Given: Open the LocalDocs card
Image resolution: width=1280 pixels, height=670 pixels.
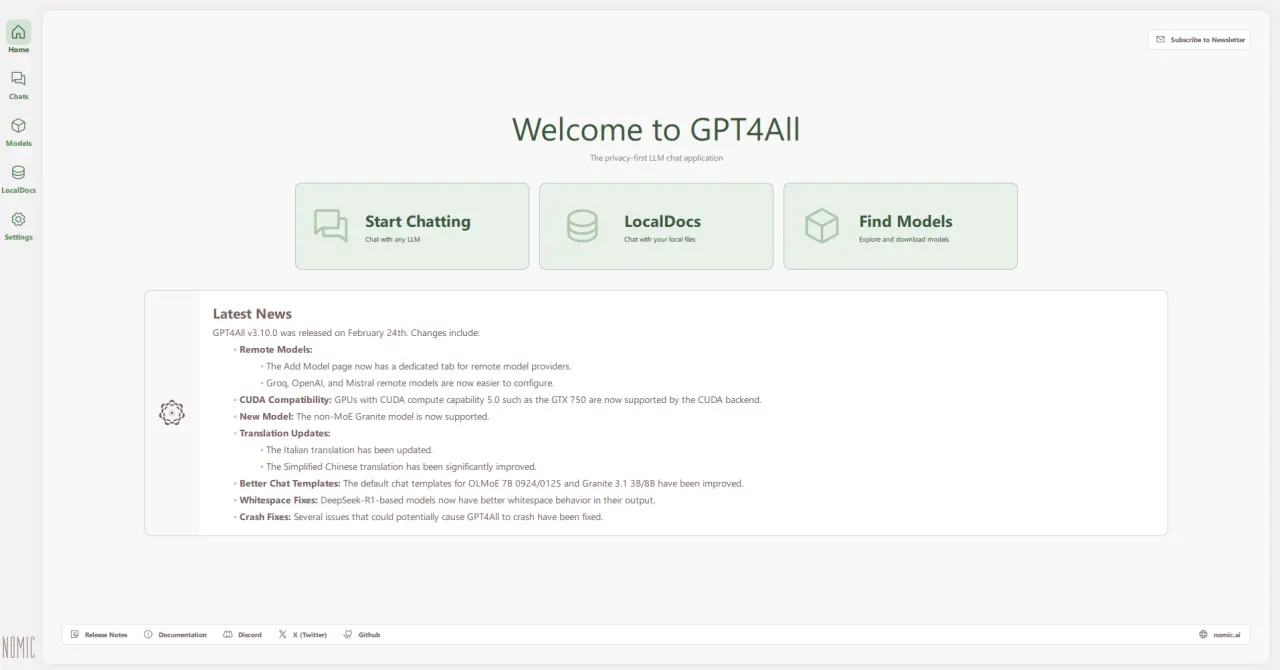Looking at the screenshot, I should pyautogui.click(x=656, y=226).
